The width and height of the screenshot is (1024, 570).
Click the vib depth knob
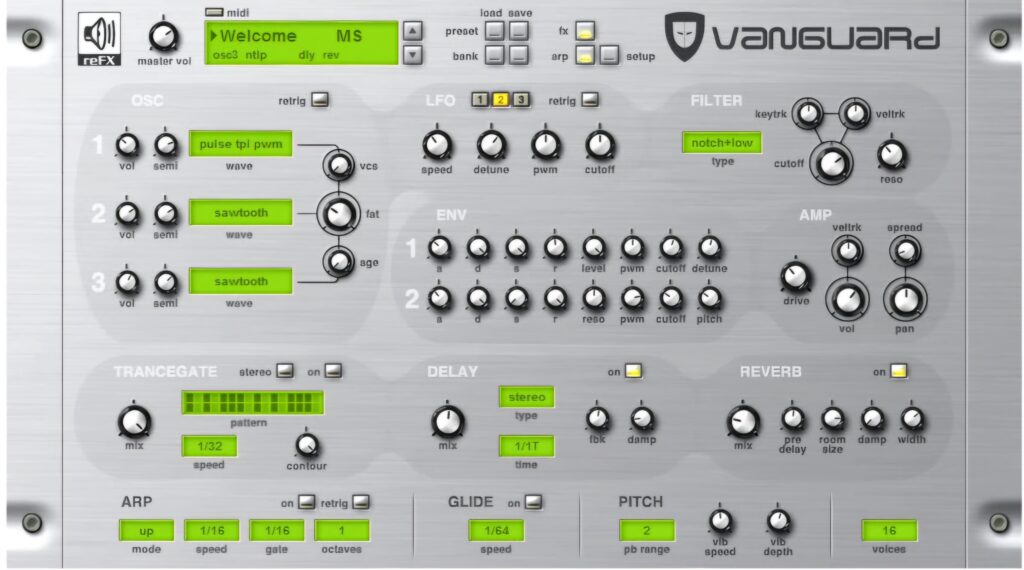click(777, 521)
